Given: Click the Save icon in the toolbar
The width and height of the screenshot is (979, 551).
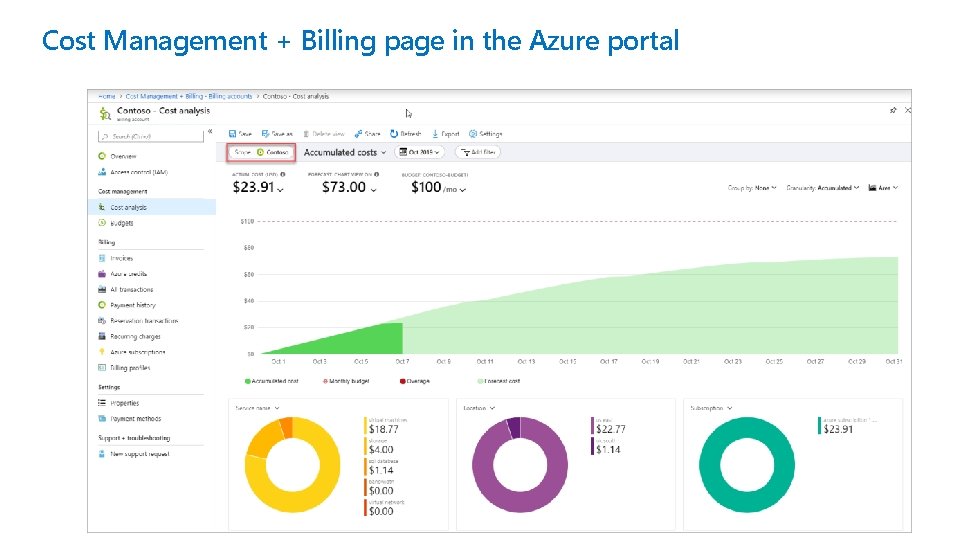Looking at the screenshot, I should 231,134.
